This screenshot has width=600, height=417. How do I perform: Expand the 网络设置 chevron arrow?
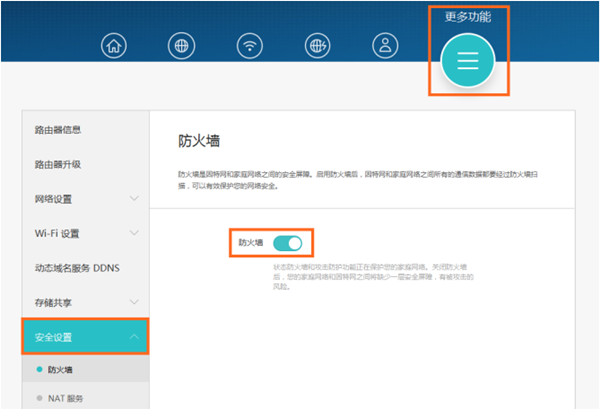(x=135, y=199)
